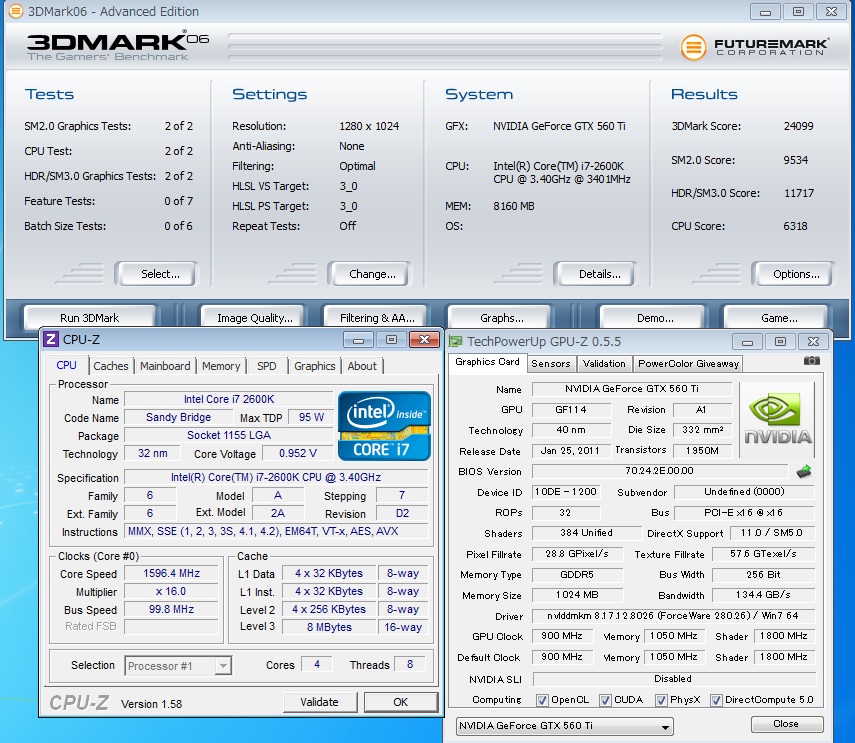Click the GPU-Z screenshot camera icon
The width and height of the screenshot is (855, 743).
811,361
